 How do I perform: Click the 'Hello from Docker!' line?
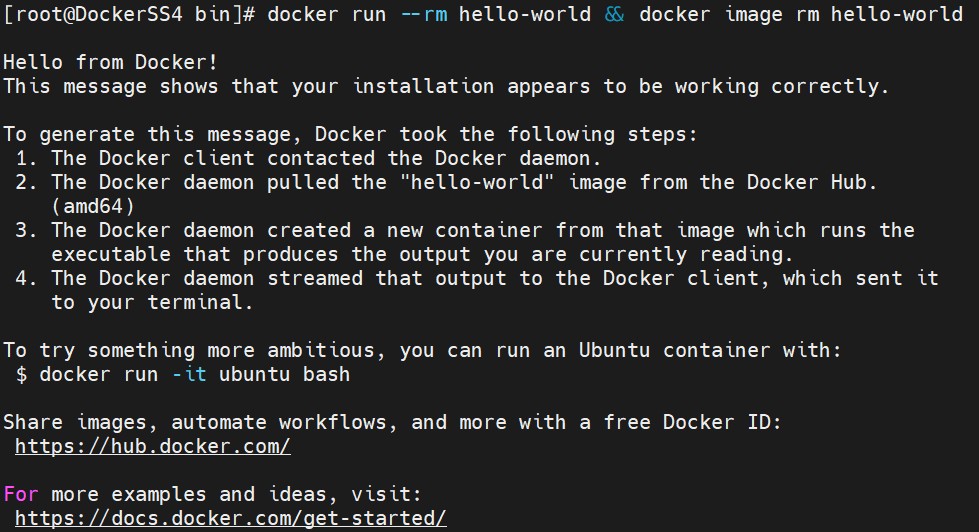tap(111, 62)
